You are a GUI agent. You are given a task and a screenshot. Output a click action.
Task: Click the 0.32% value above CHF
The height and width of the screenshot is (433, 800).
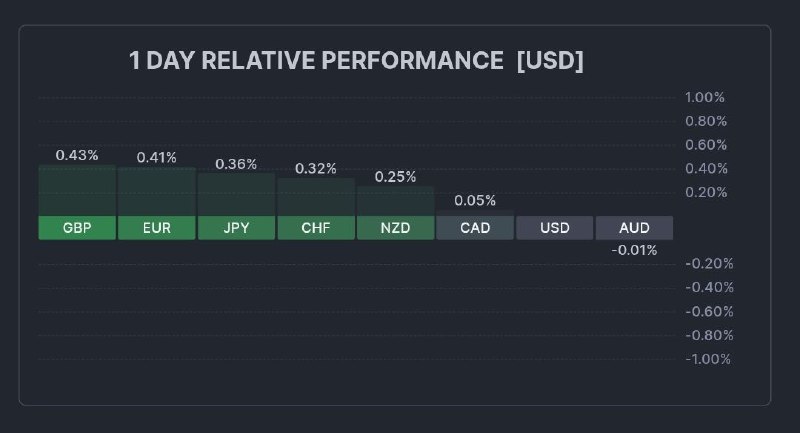click(316, 168)
